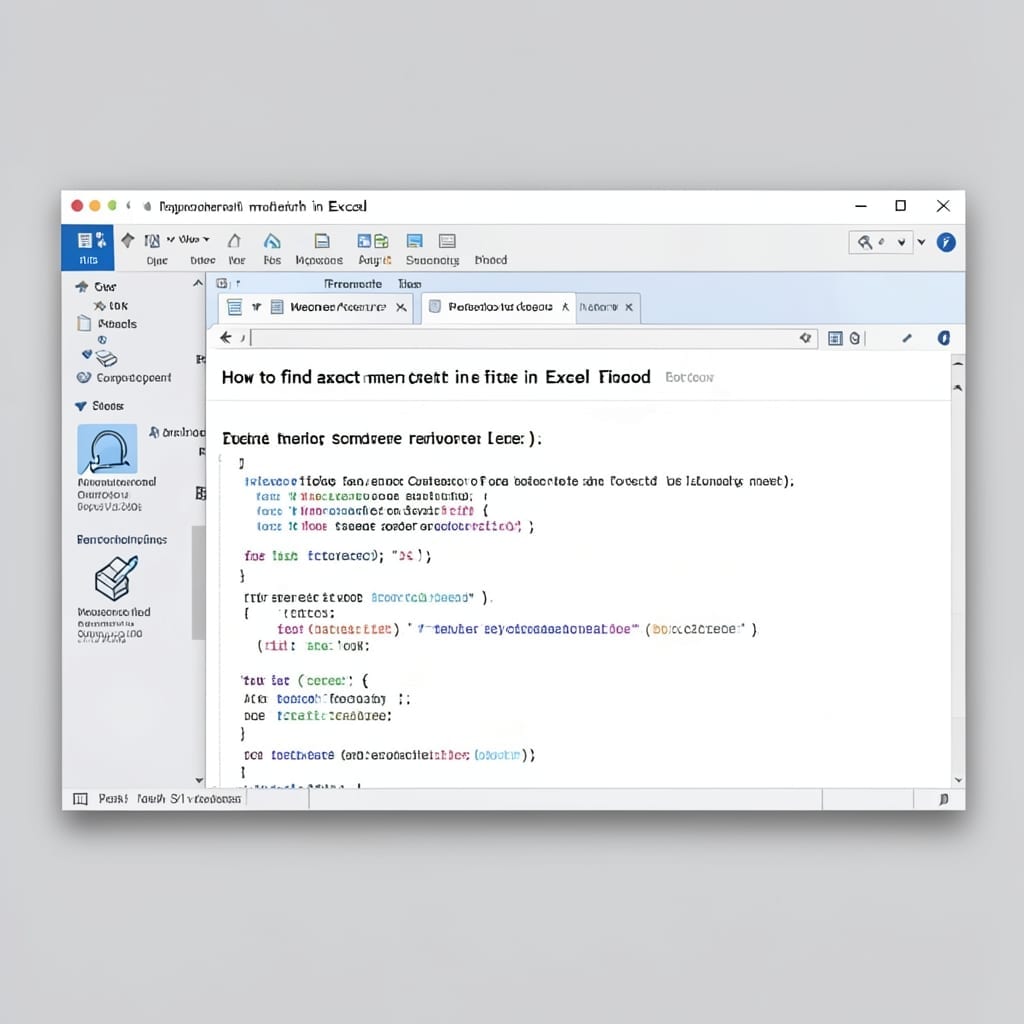1024x1024 pixels.
Task: Click the star icon at the sidebar top
Action: [82, 286]
